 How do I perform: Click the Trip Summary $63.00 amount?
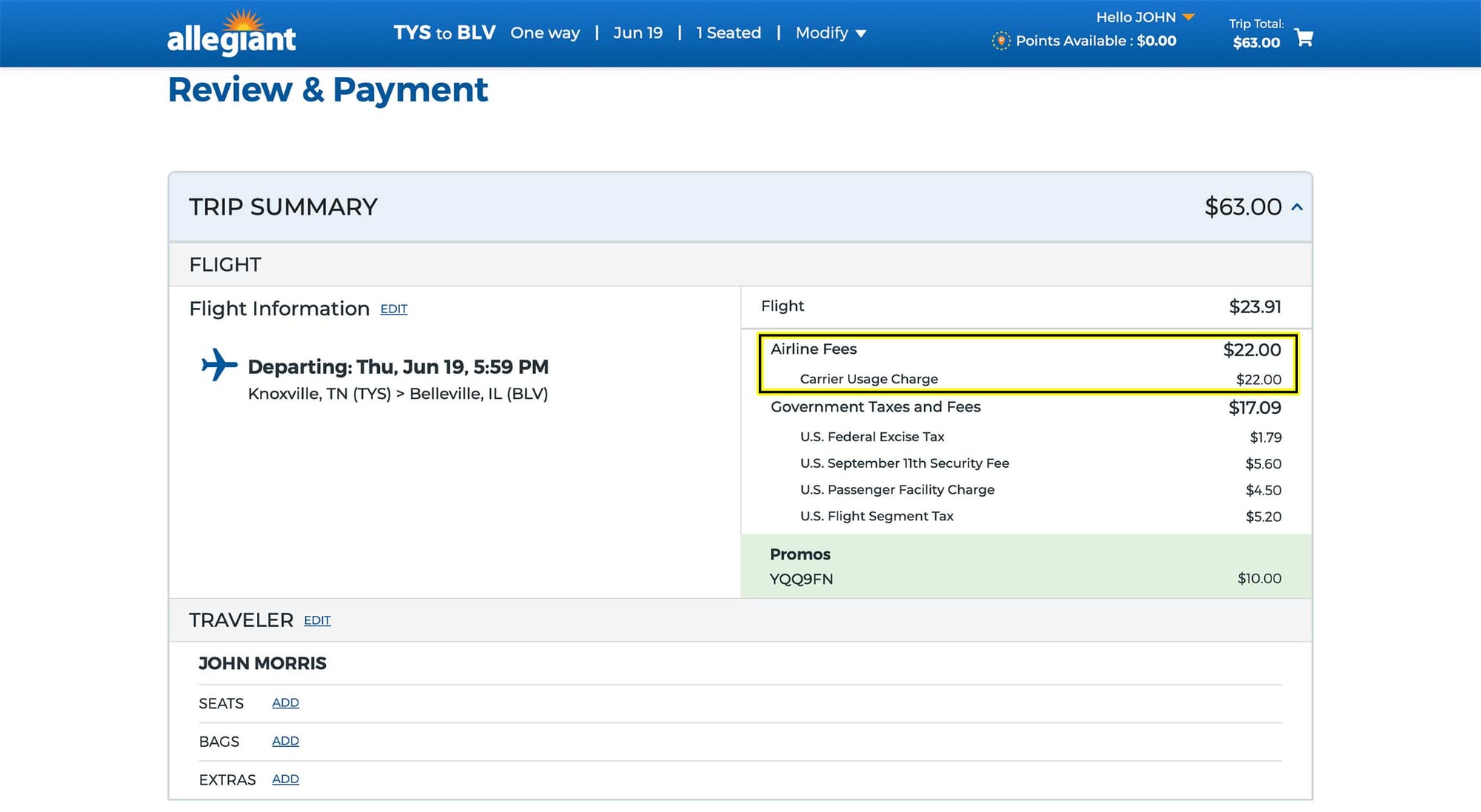[x=1243, y=207]
